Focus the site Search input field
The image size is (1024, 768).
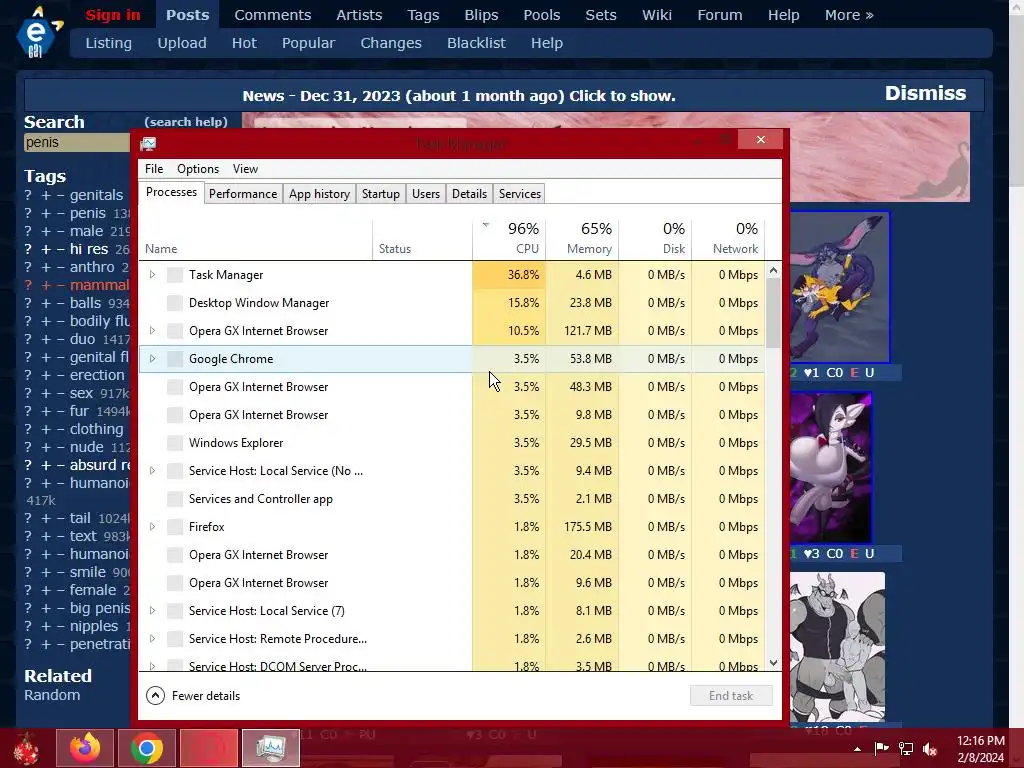(x=77, y=142)
